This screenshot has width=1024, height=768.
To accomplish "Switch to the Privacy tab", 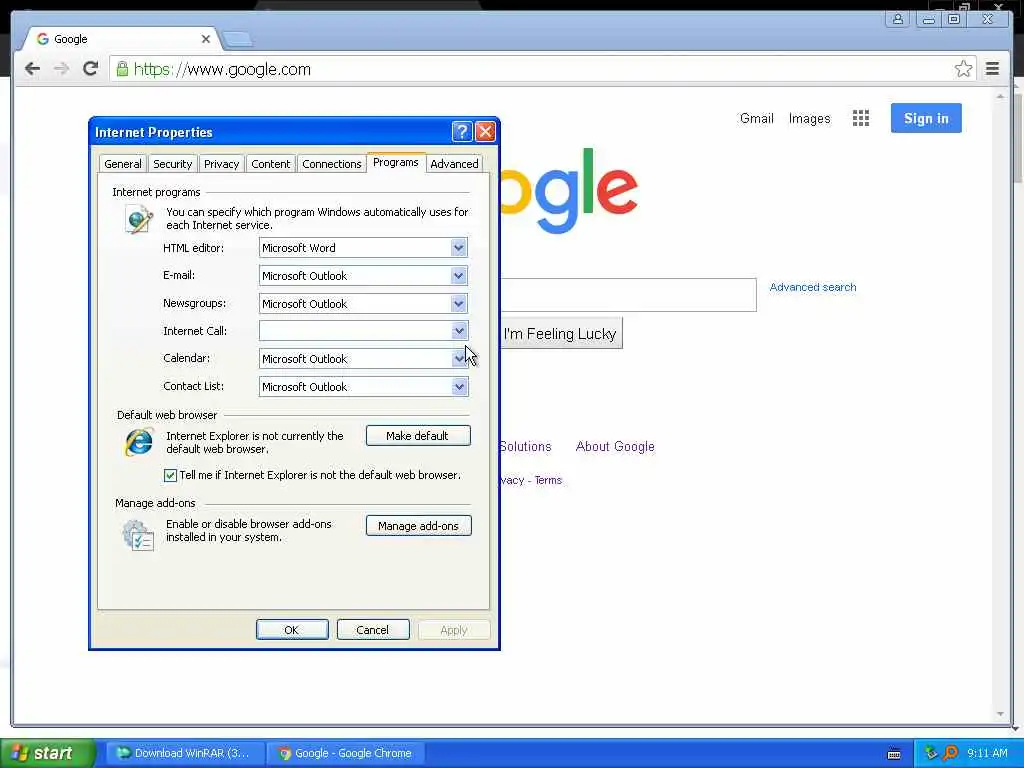I will coord(221,164).
